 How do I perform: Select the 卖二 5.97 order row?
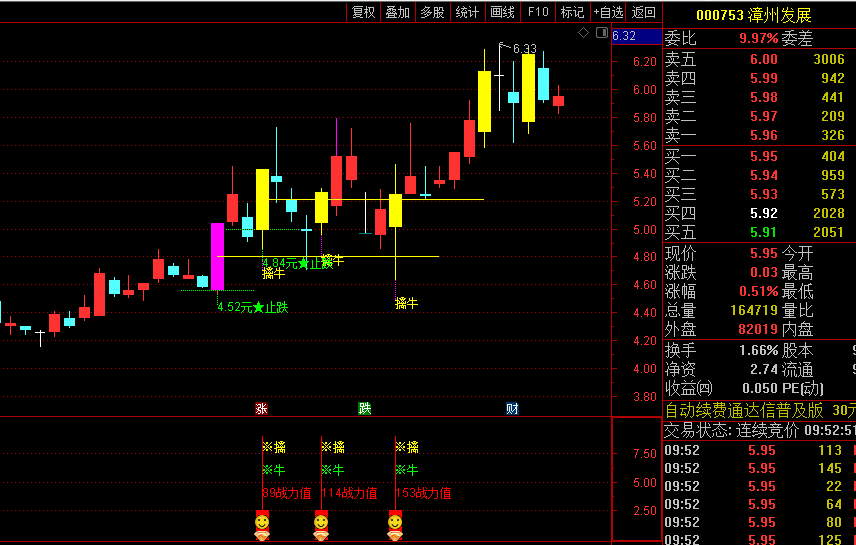coord(759,116)
